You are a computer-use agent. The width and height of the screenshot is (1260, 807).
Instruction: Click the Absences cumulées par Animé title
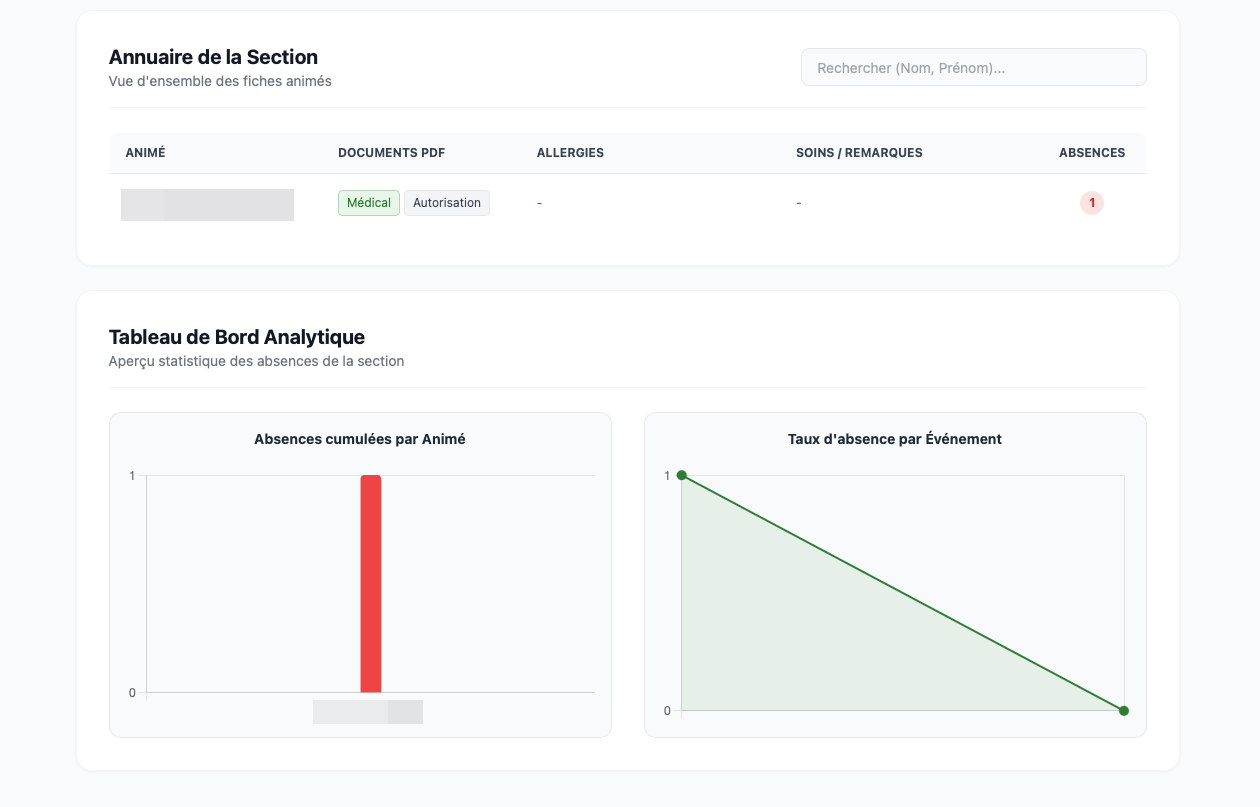pyautogui.click(x=360, y=439)
